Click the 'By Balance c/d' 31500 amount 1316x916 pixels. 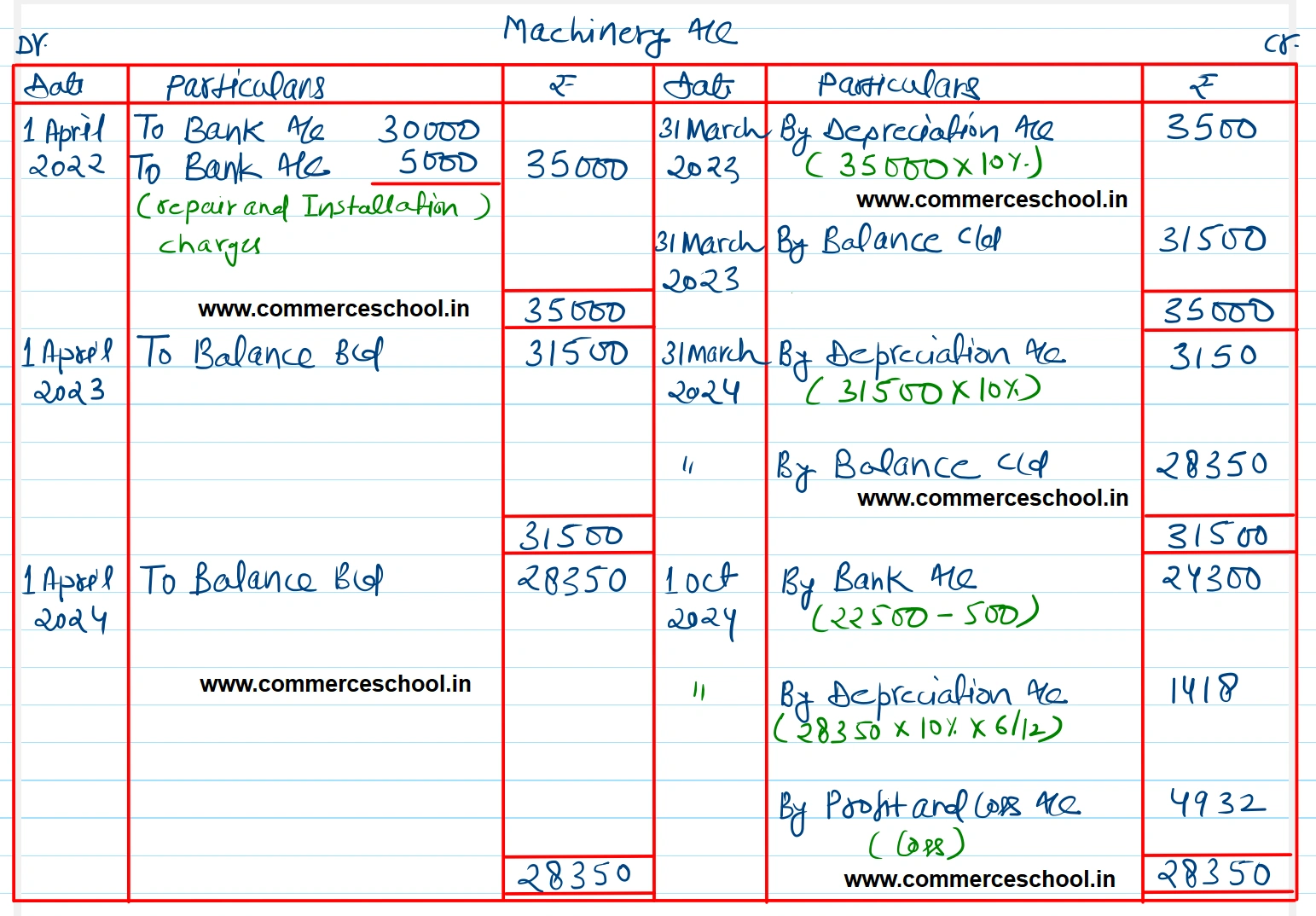tap(1212, 240)
